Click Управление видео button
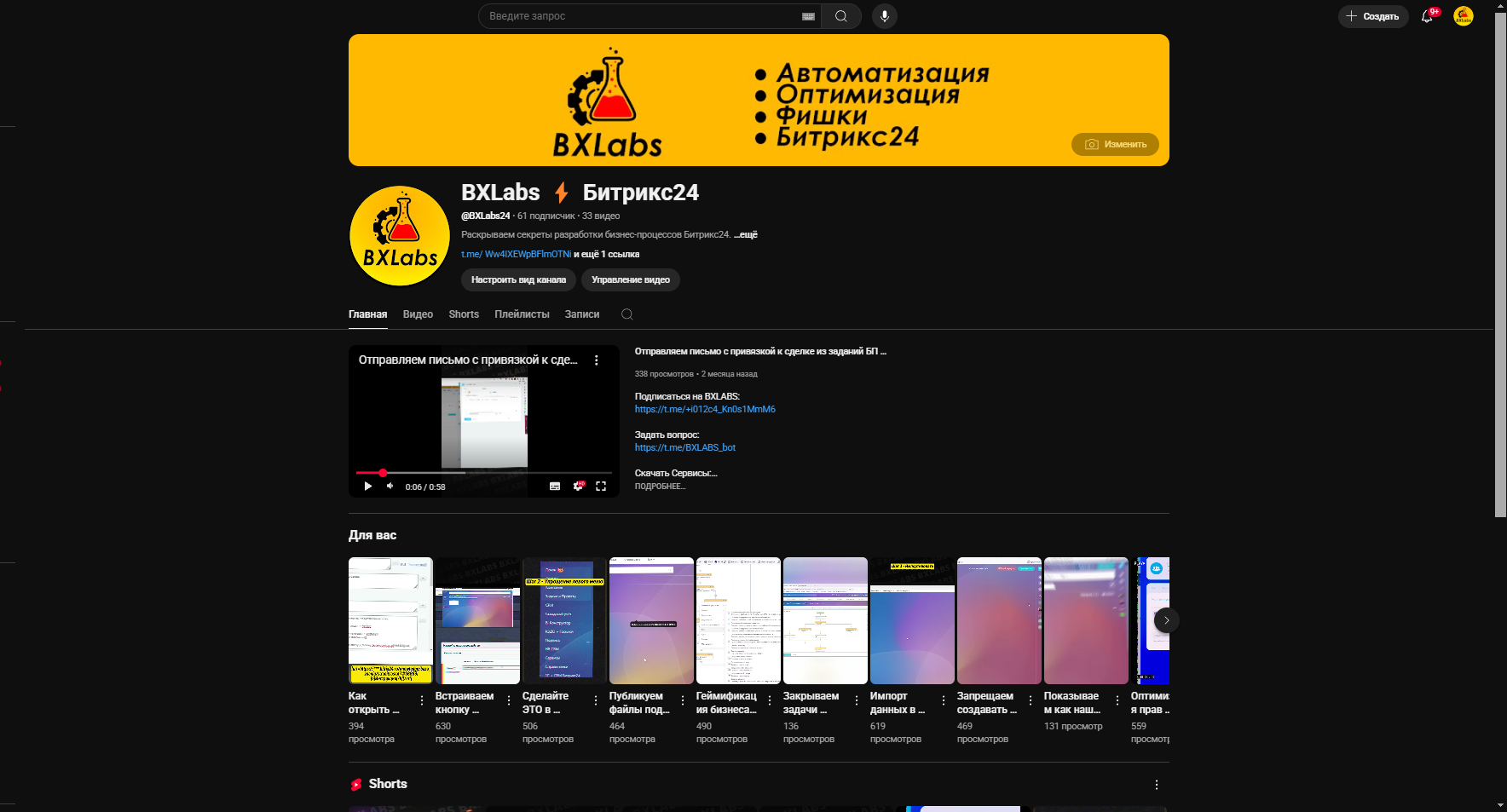 [x=631, y=279]
